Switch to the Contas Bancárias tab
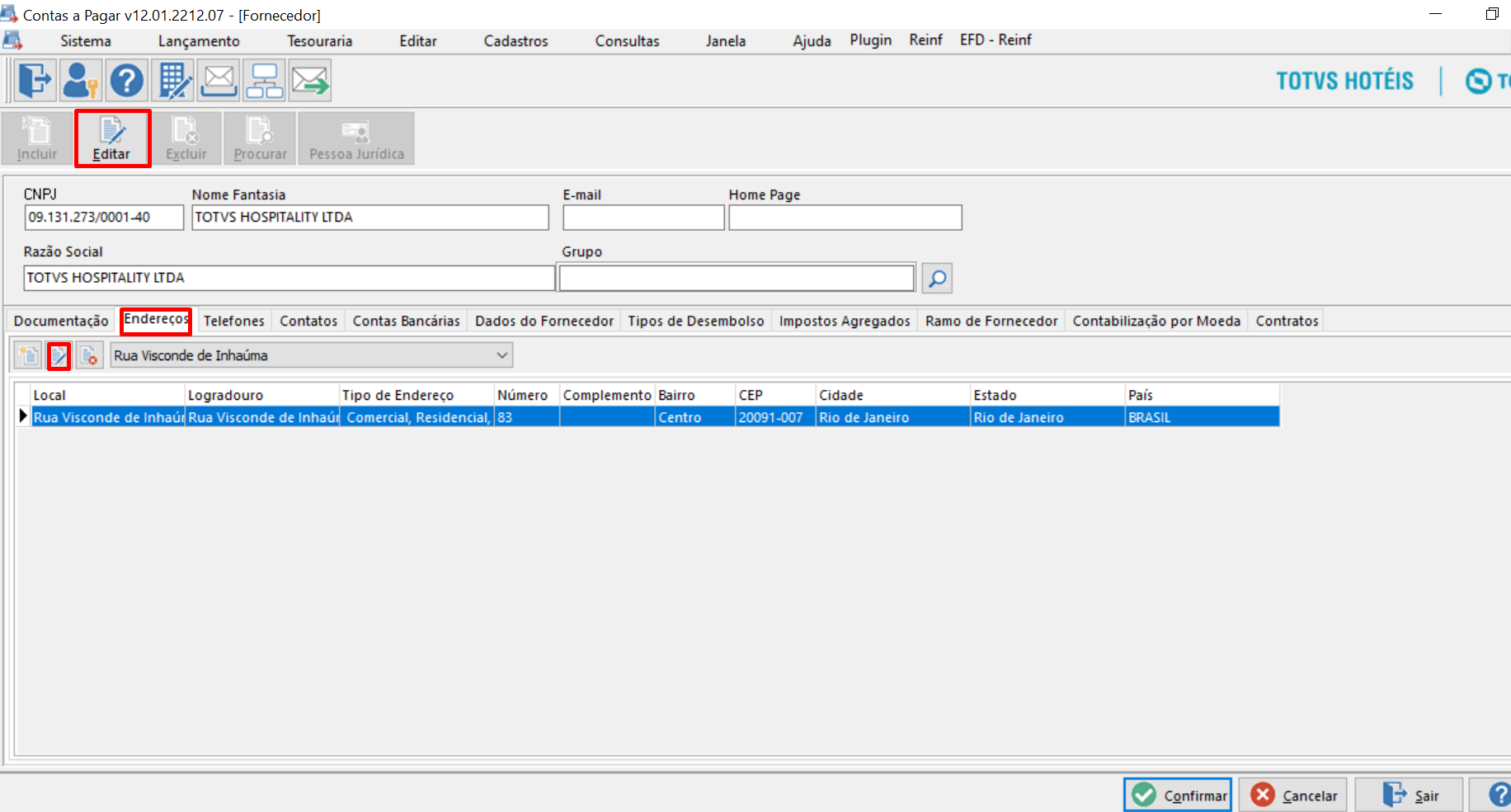 tap(407, 321)
